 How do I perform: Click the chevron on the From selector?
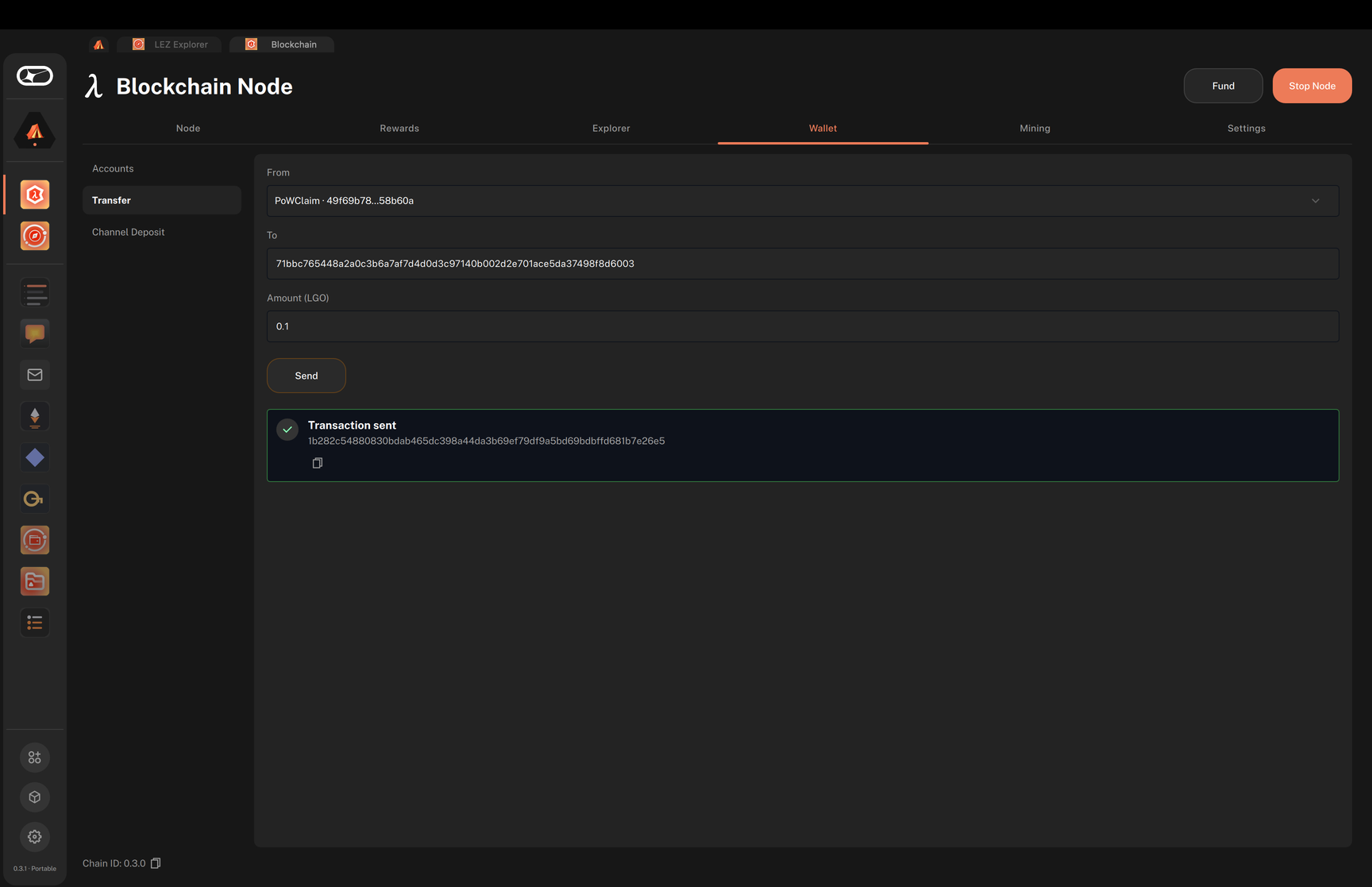[x=1316, y=201]
